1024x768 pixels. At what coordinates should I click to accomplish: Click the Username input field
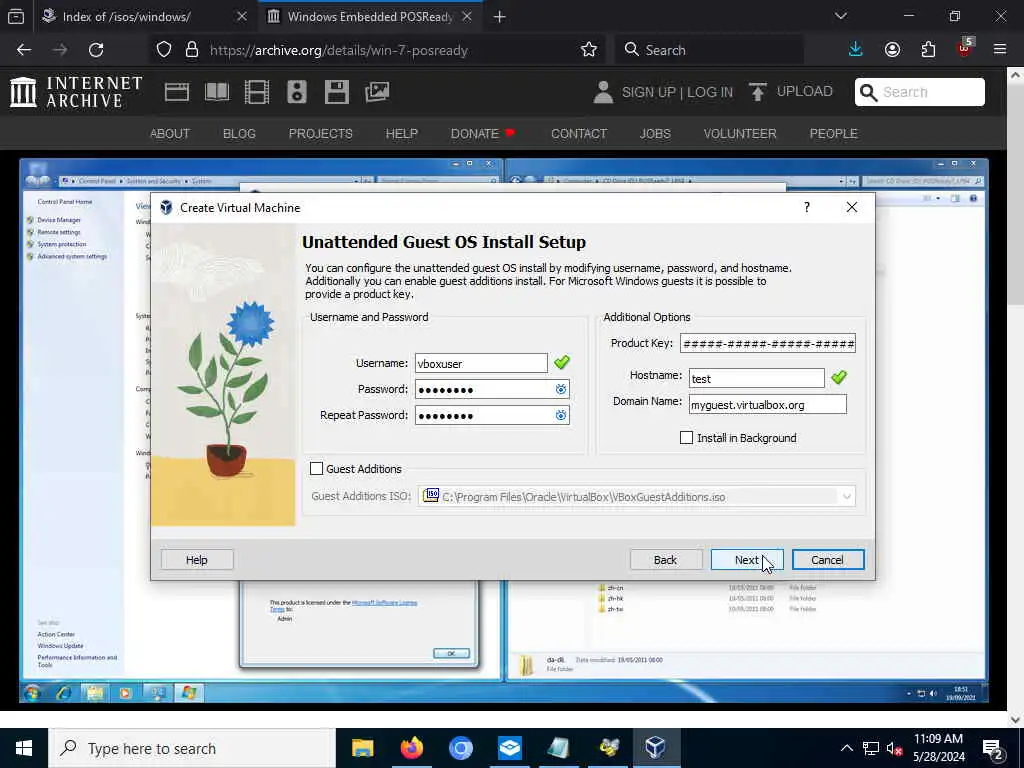click(x=481, y=363)
